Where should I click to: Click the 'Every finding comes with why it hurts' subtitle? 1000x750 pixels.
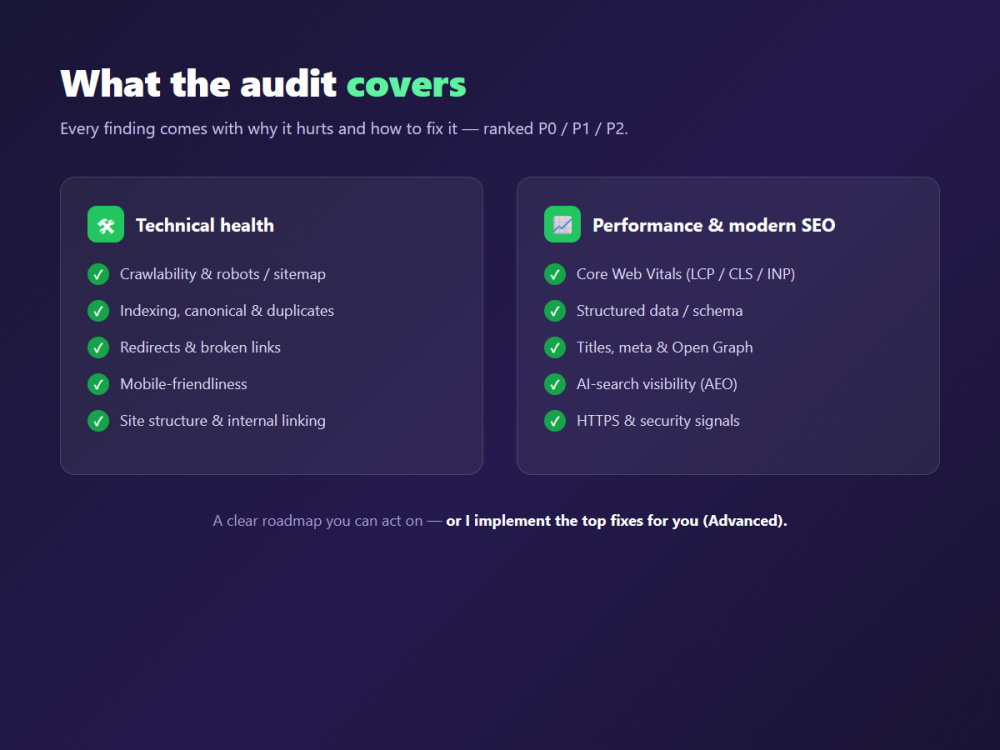pos(344,129)
